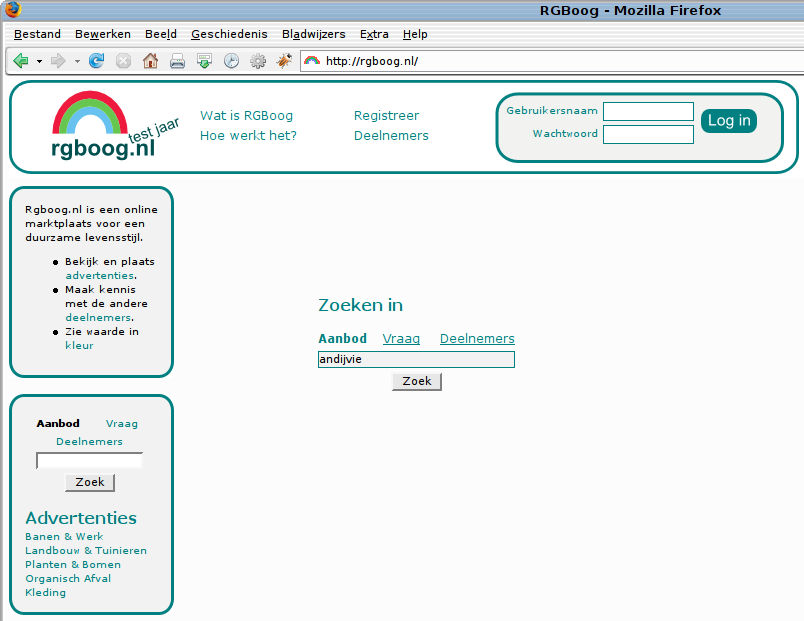The width and height of the screenshot is (804, 621).
Task: Open the Extra menu
Action: [x=374, y=34]
